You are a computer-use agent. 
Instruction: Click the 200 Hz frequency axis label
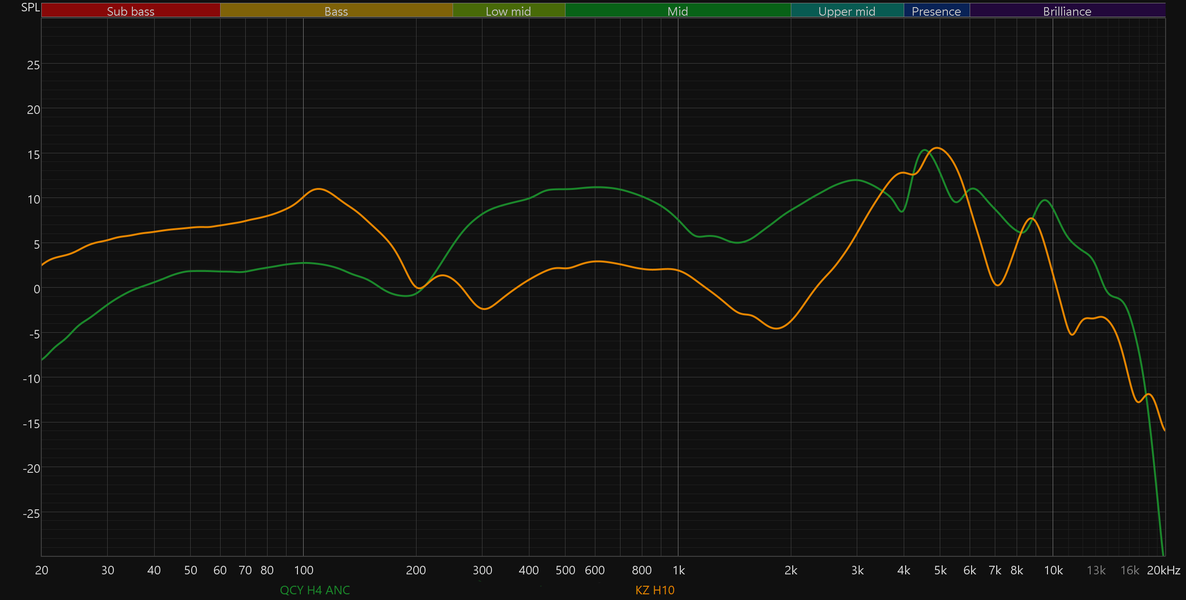[416, 570]
